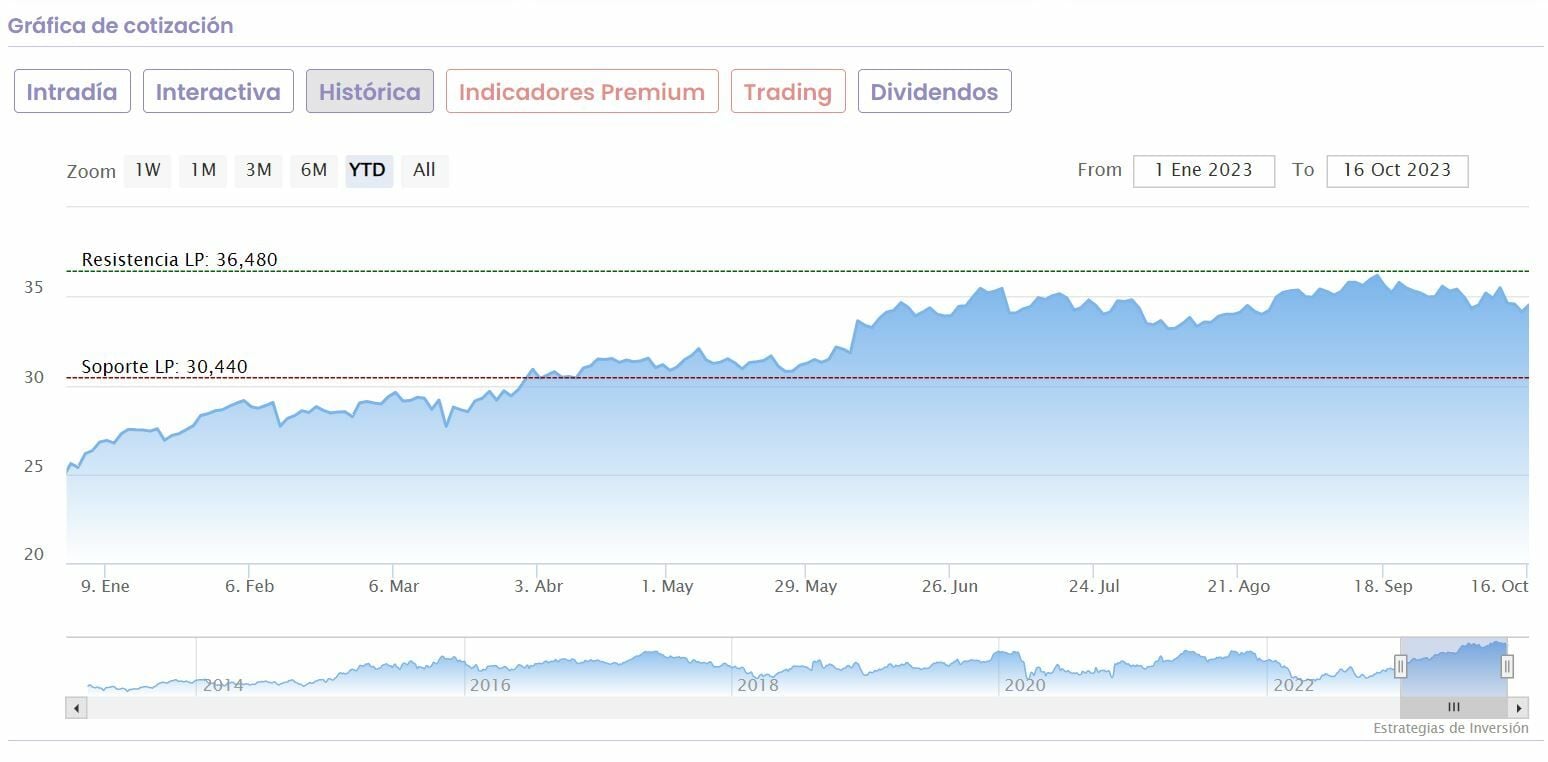The height and width of the screenshot is (762, 1548).
Task: Click the To date field
Action: 1396,170
